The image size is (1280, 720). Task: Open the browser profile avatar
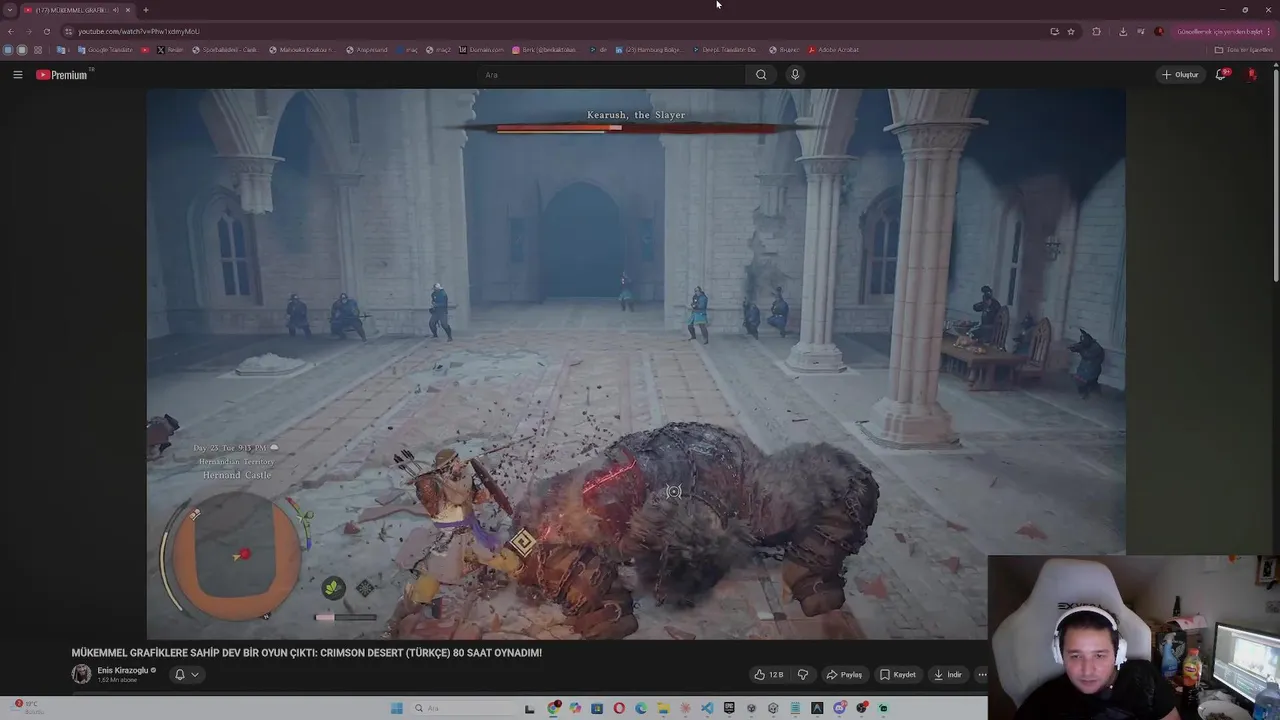coord(1159,31)
